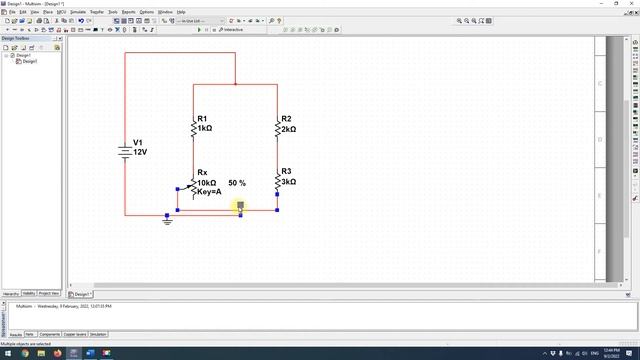Select resistor R3 3kΩ
The width and height of the screenshot is (640, 360).
pos(278,181)
